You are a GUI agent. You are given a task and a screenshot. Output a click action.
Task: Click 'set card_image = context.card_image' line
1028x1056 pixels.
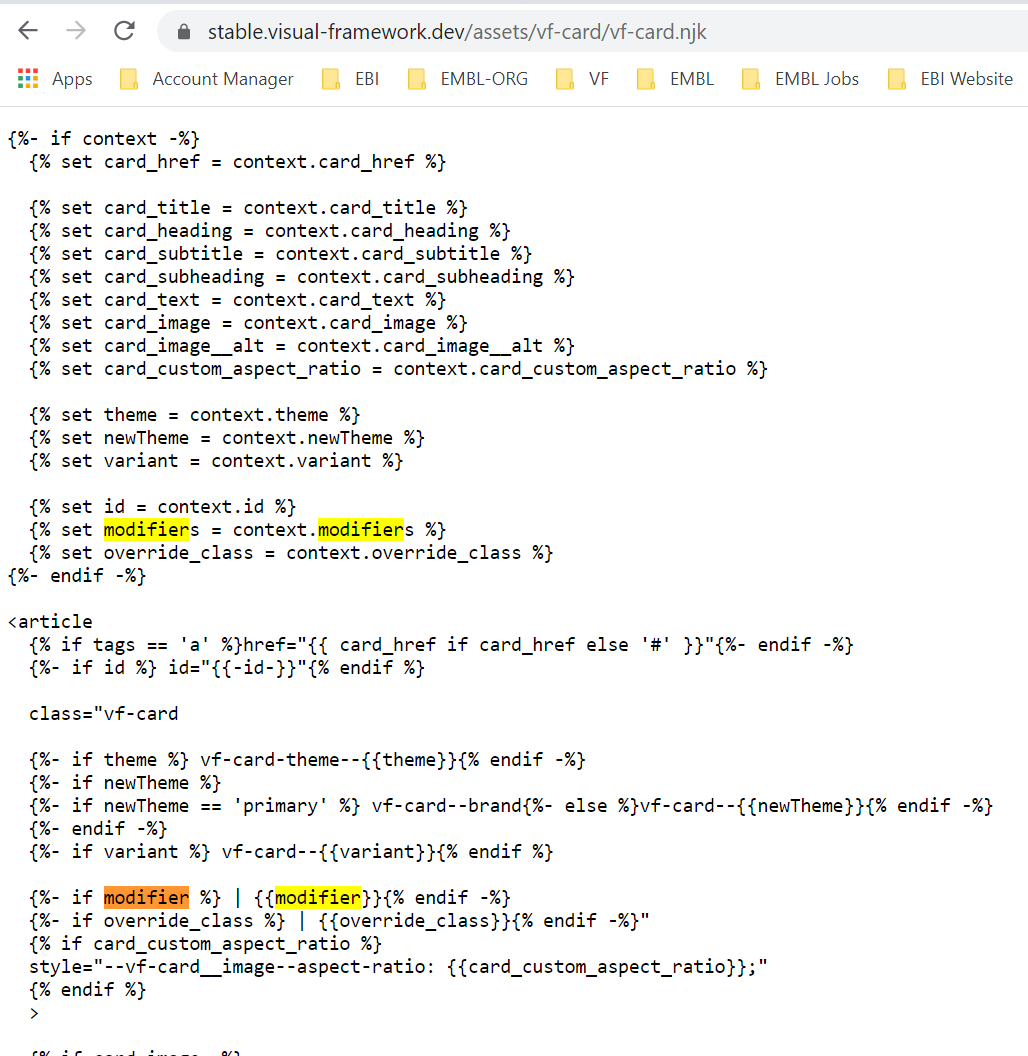pos(249,323)
